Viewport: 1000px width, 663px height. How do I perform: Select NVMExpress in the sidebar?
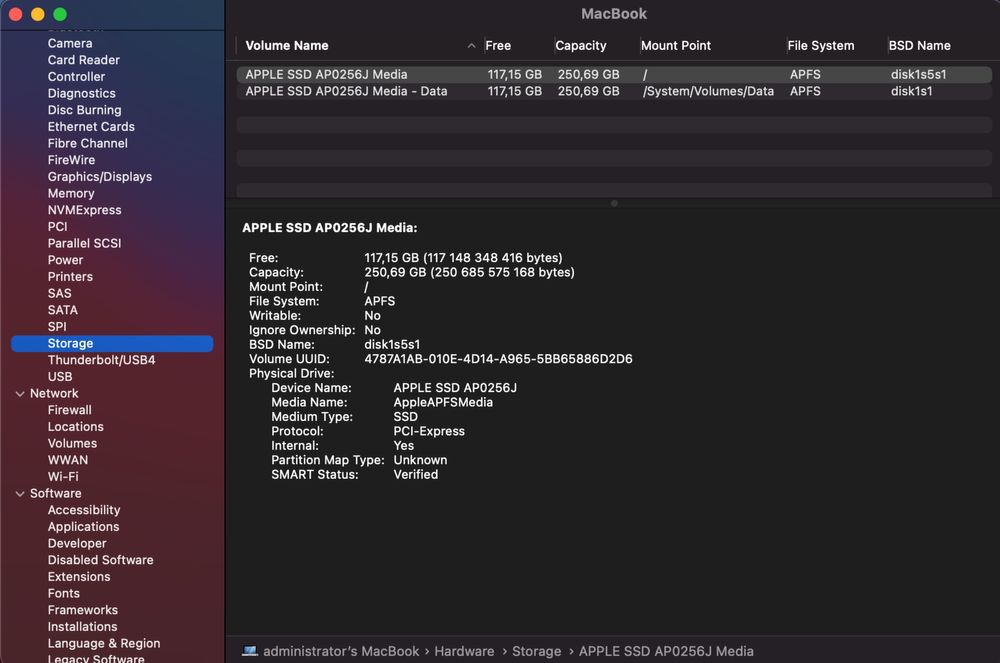click(x=84, y=210)
